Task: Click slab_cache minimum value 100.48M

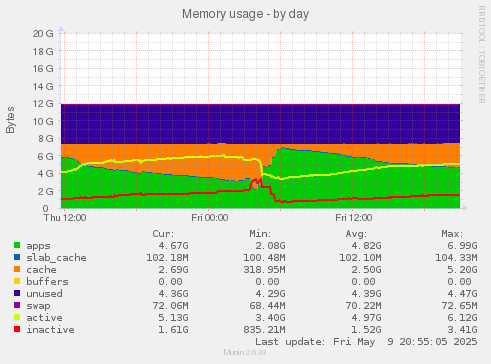Action: coord(264,258)
